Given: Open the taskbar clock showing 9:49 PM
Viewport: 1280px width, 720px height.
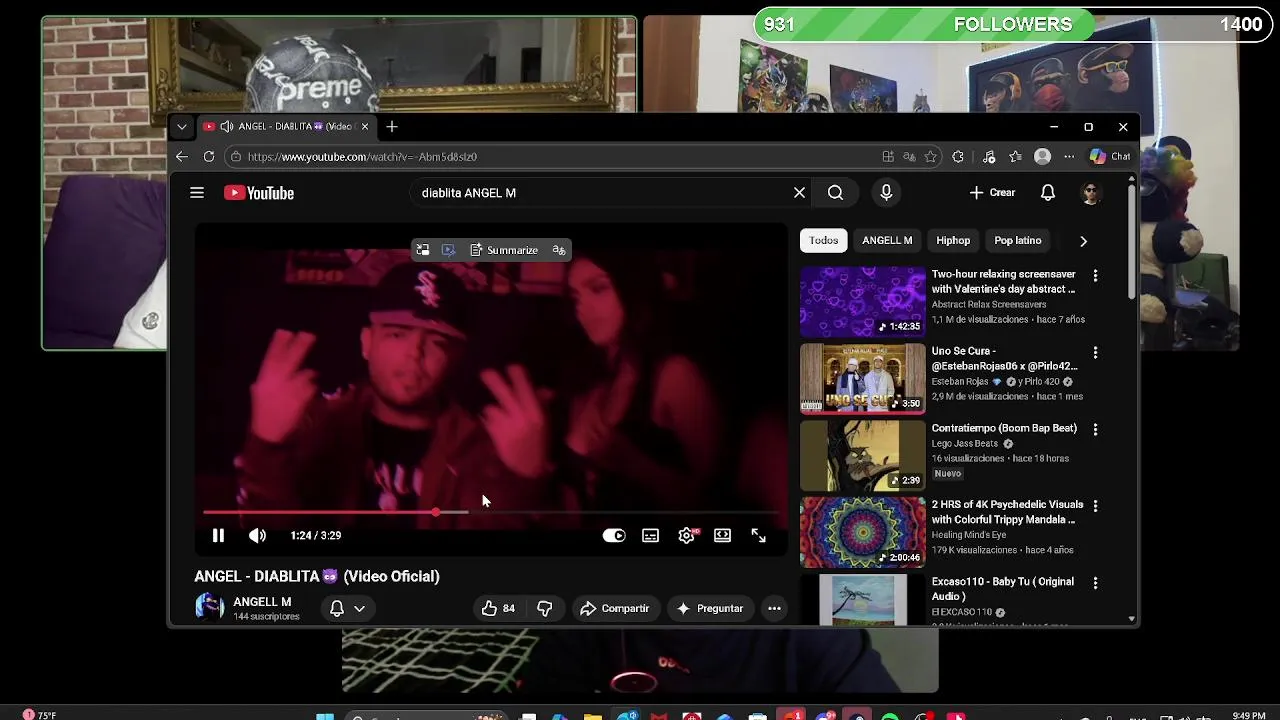Looking at the screenshot, I should tap(1249, 716).
